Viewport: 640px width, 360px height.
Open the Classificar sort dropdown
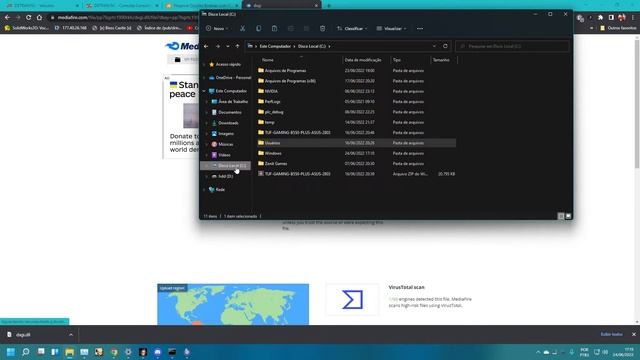[x=352, y=29]
